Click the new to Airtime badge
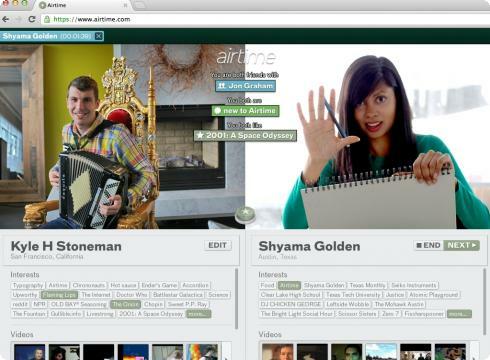Viewport: 490px width, 360px height. coord(245,111)
